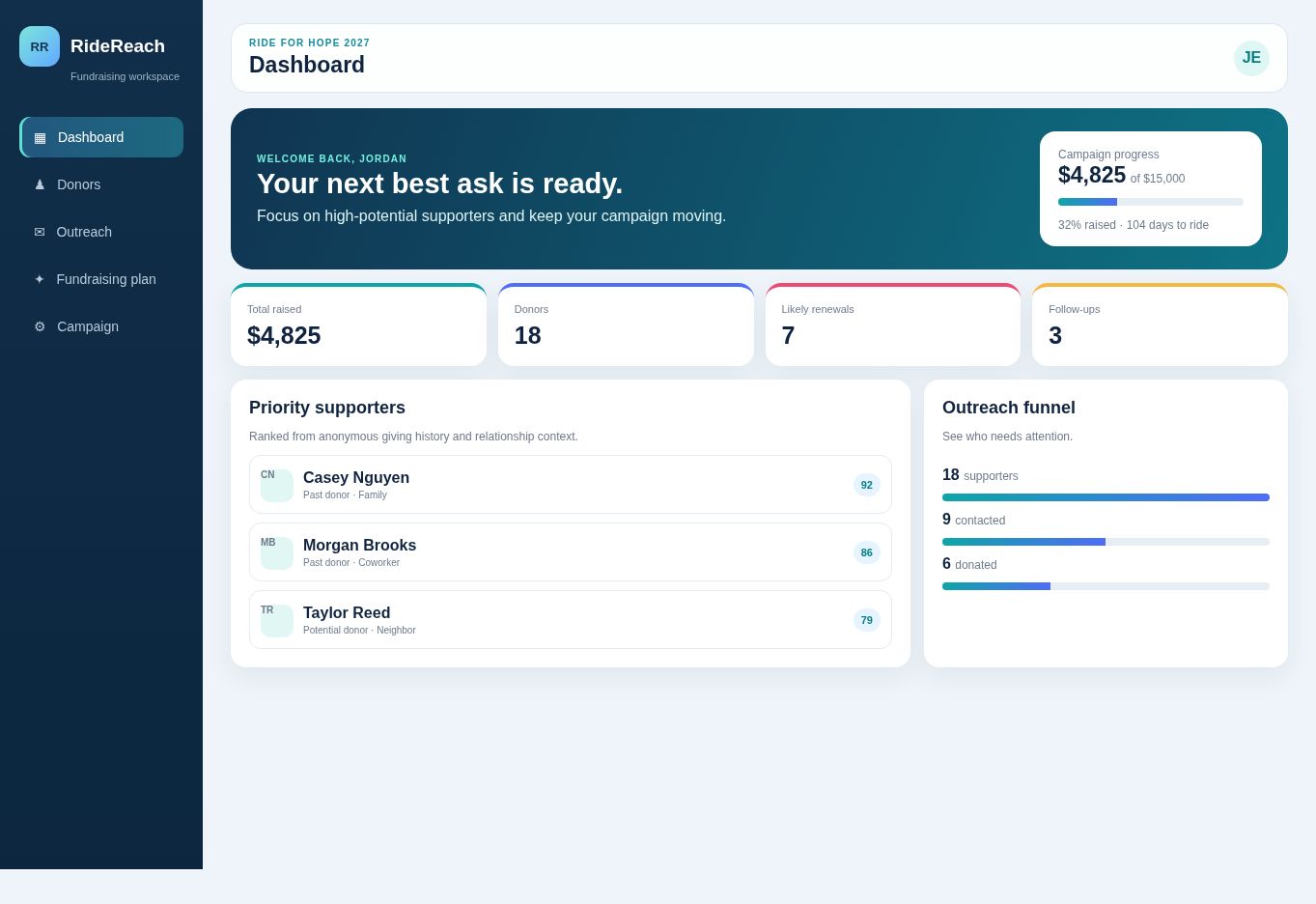This screenshot has width=1316, height=904.
Task: Click the 'Past donor · Coworker' subtitle
Action: tap(351, 563)
